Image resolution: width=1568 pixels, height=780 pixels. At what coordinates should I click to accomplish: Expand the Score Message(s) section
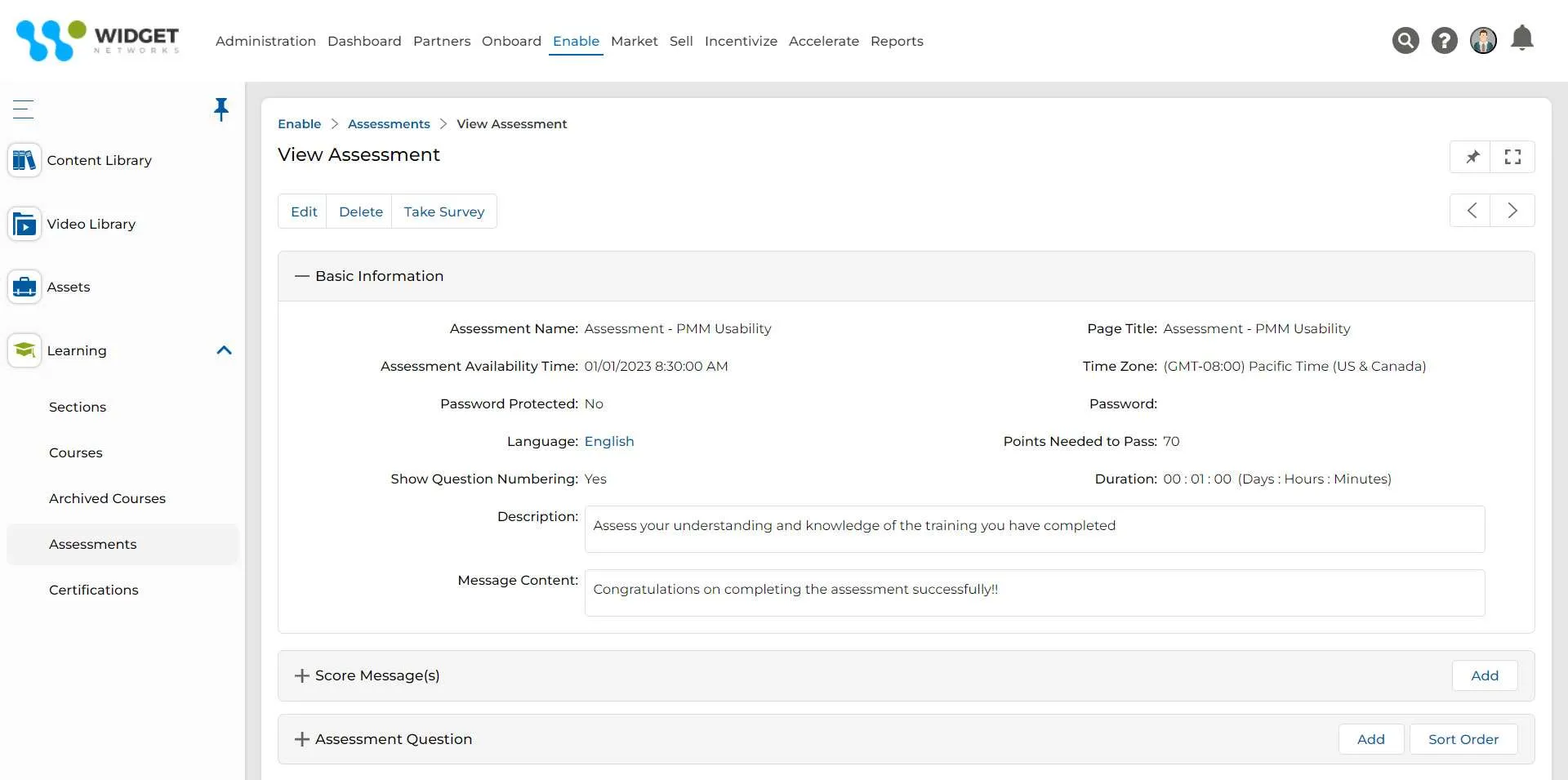click(x=302, y=675)
